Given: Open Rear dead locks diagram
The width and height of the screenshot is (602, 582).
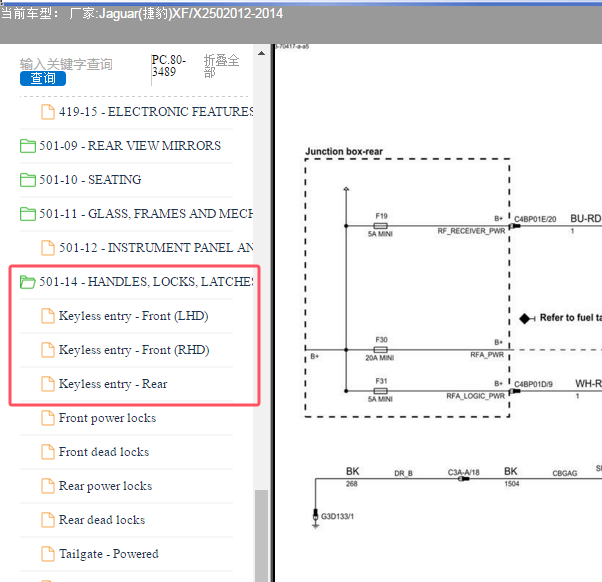Looking at the screenshot, I should click(x=102, y=520).
